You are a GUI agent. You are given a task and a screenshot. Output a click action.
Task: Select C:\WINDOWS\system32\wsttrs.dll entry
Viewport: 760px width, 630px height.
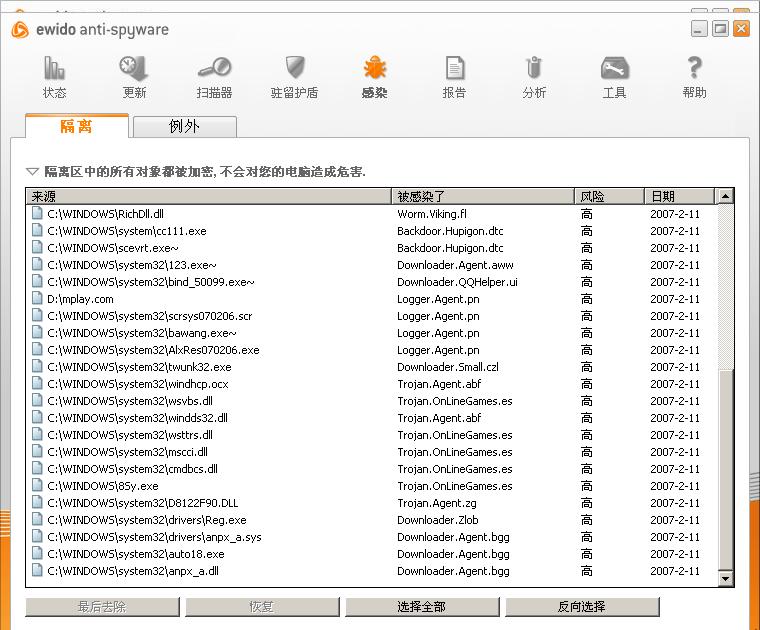(130, 435)
